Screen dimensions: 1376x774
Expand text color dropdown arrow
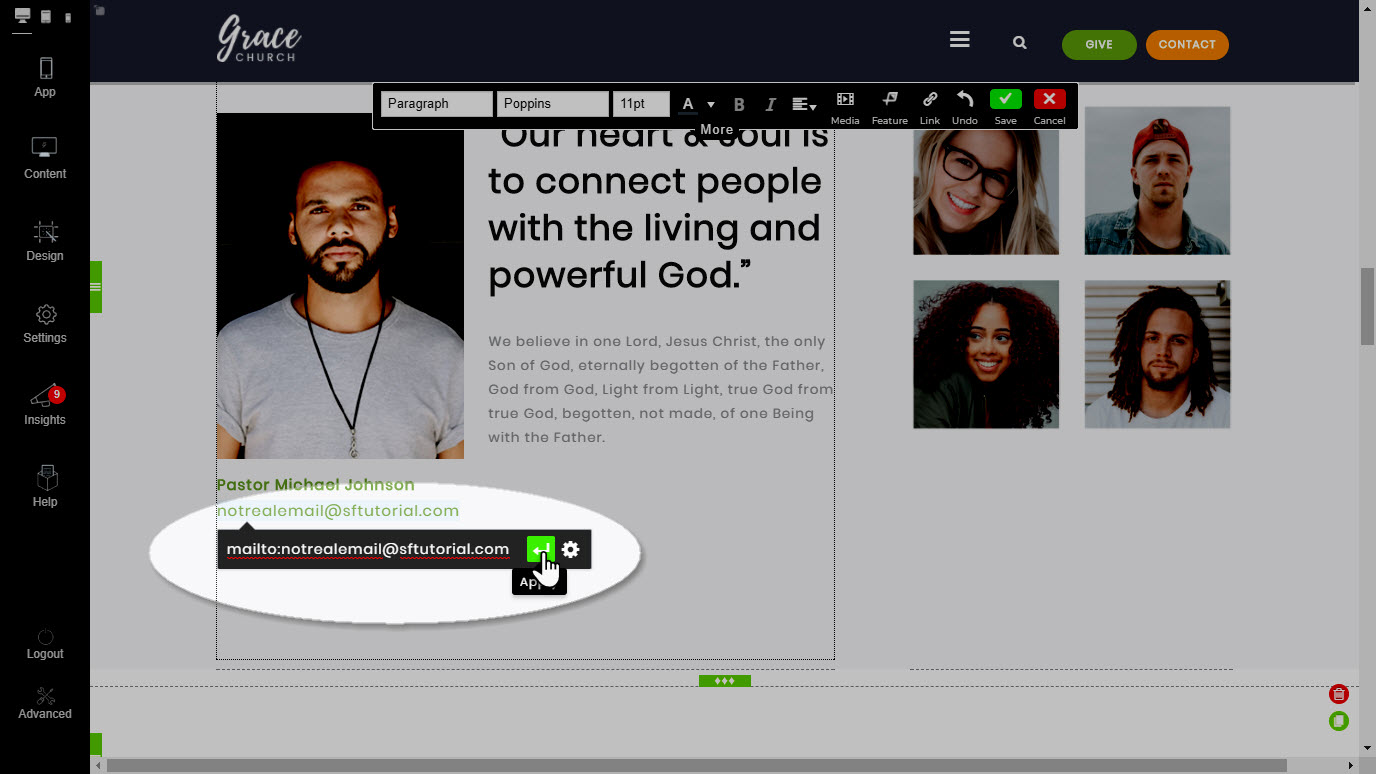coord(711,105)
